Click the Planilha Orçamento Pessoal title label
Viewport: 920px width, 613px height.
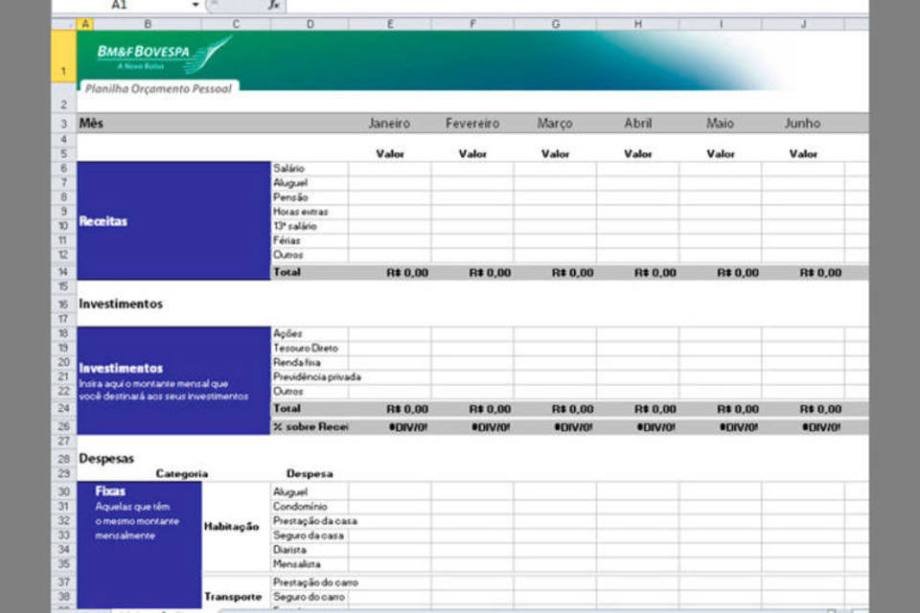pyautogui.click(x=158, y=88)
